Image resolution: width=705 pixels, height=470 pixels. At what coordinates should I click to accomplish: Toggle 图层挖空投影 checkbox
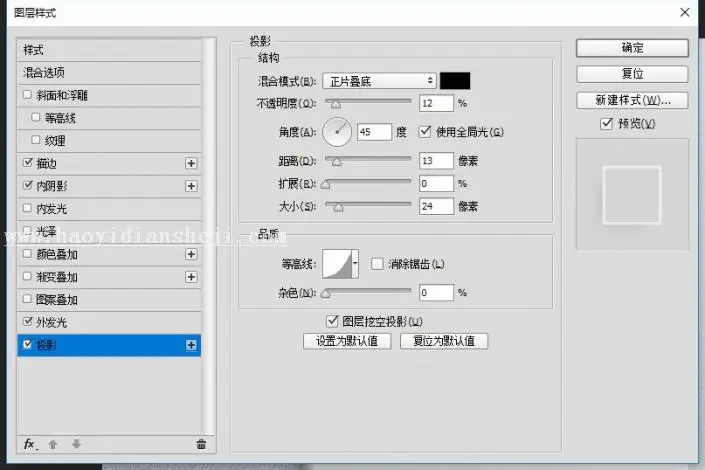pos(332,321)
